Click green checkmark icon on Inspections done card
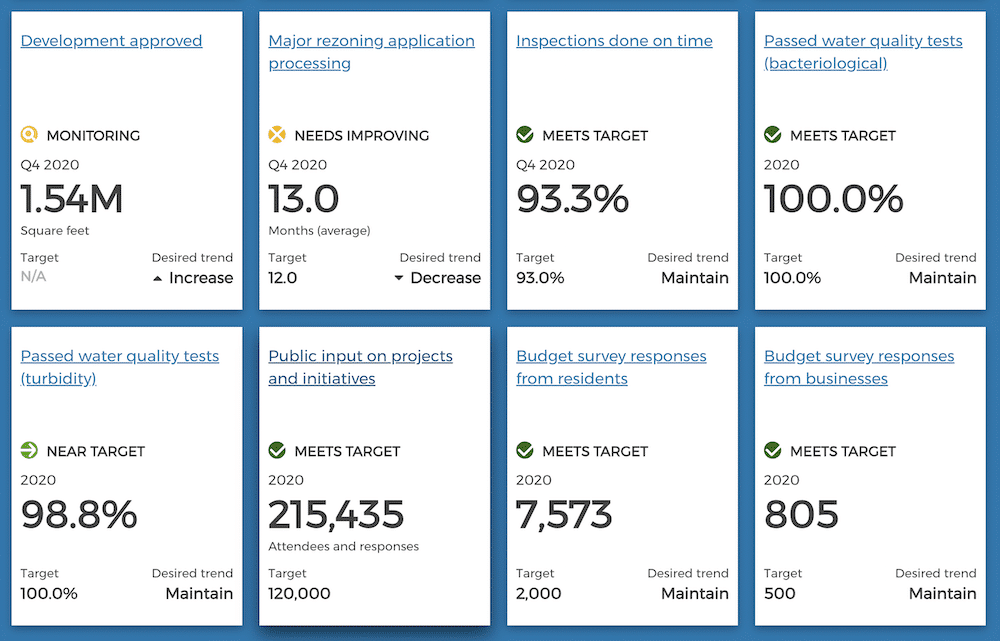 click(x=525, y=135)
